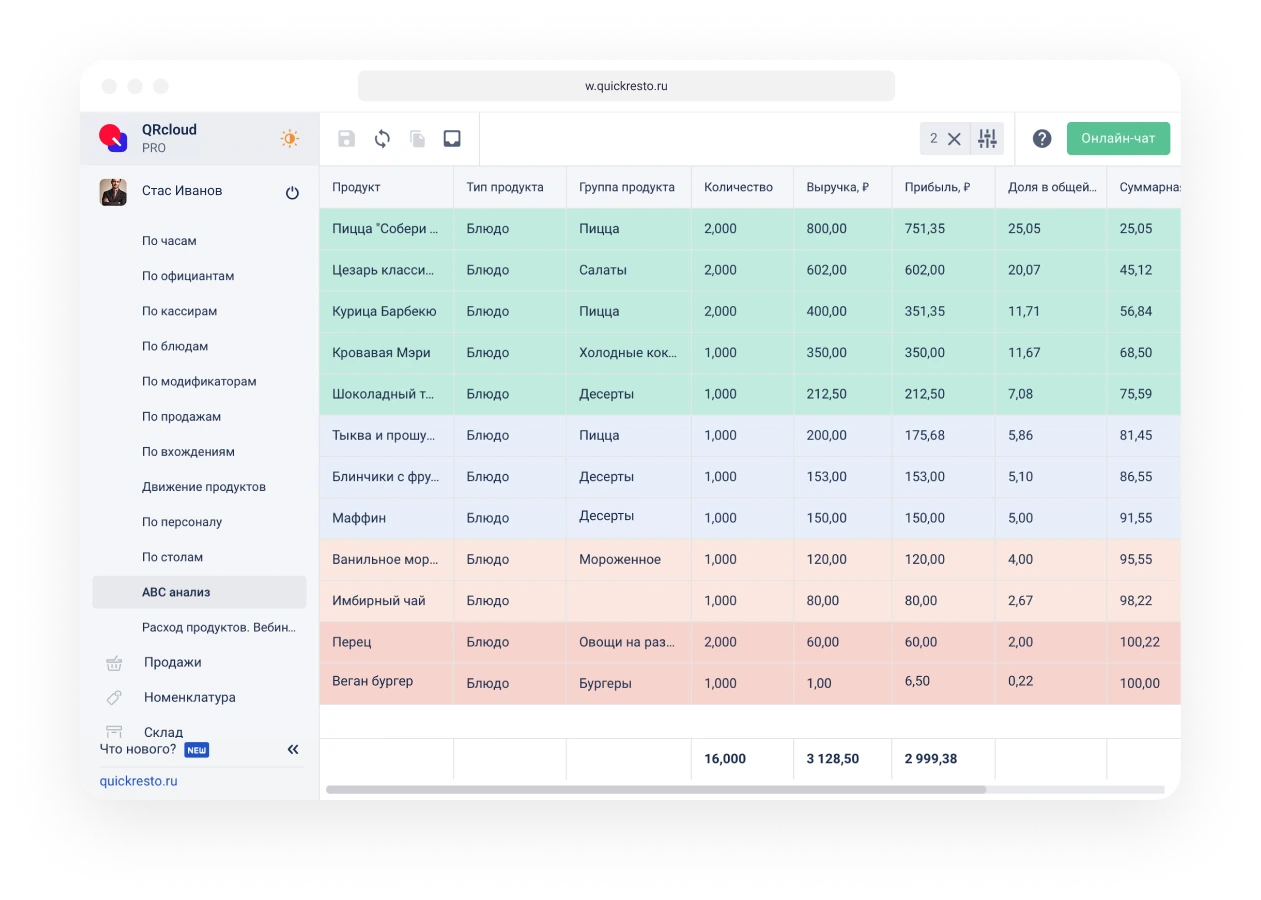Open help via question mark icon
Viewport: 1261px width, 900px height.
(x=1042, y=139)
